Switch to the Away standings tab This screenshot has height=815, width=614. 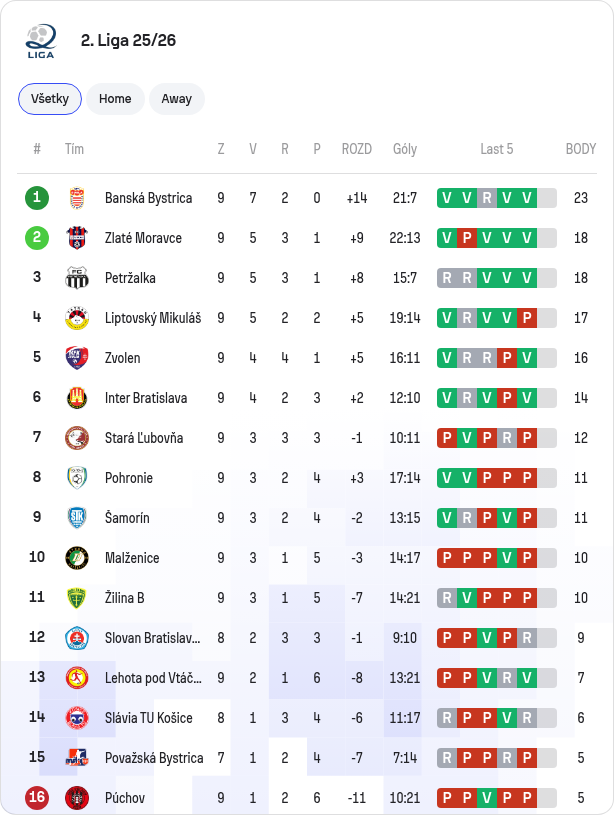[x=177, y=99]
